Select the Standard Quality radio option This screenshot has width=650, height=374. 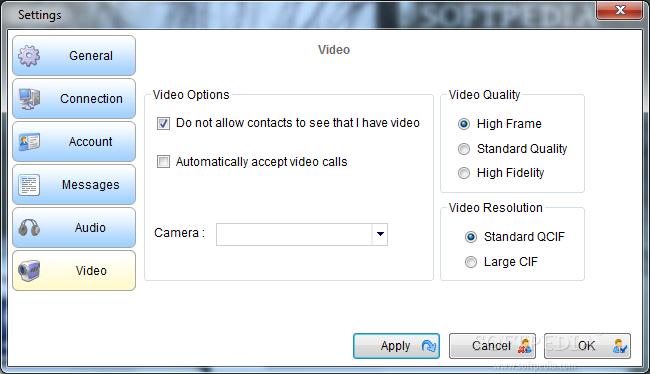point(464,149)
